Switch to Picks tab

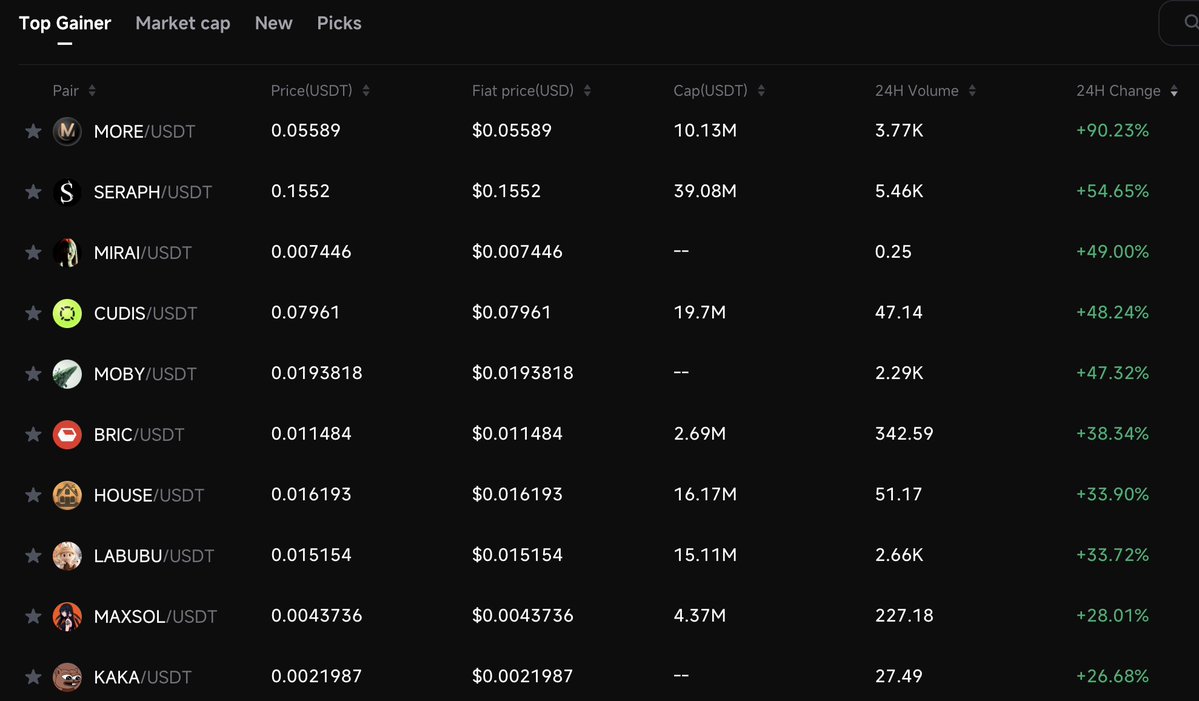(x=340, y=24)
